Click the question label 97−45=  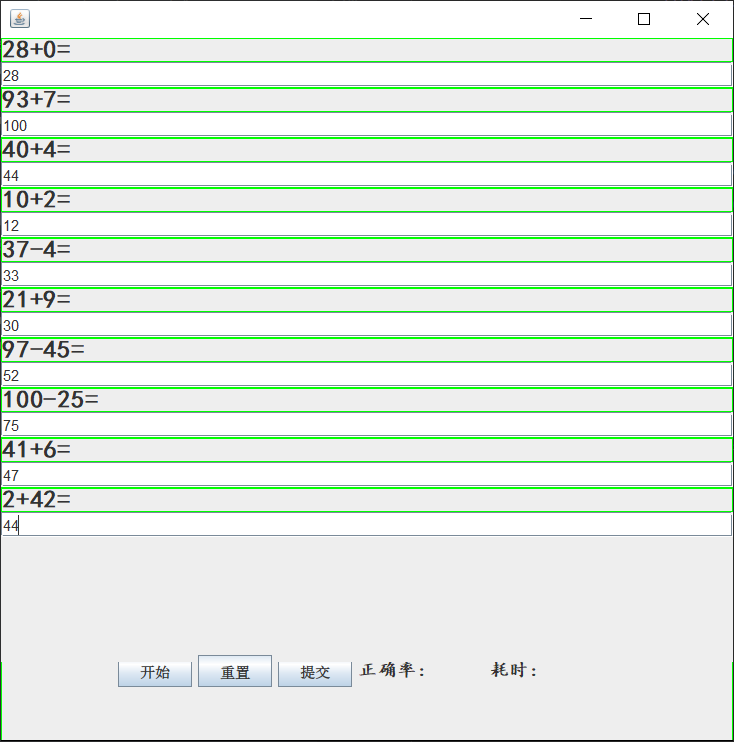tap(367, 350)
